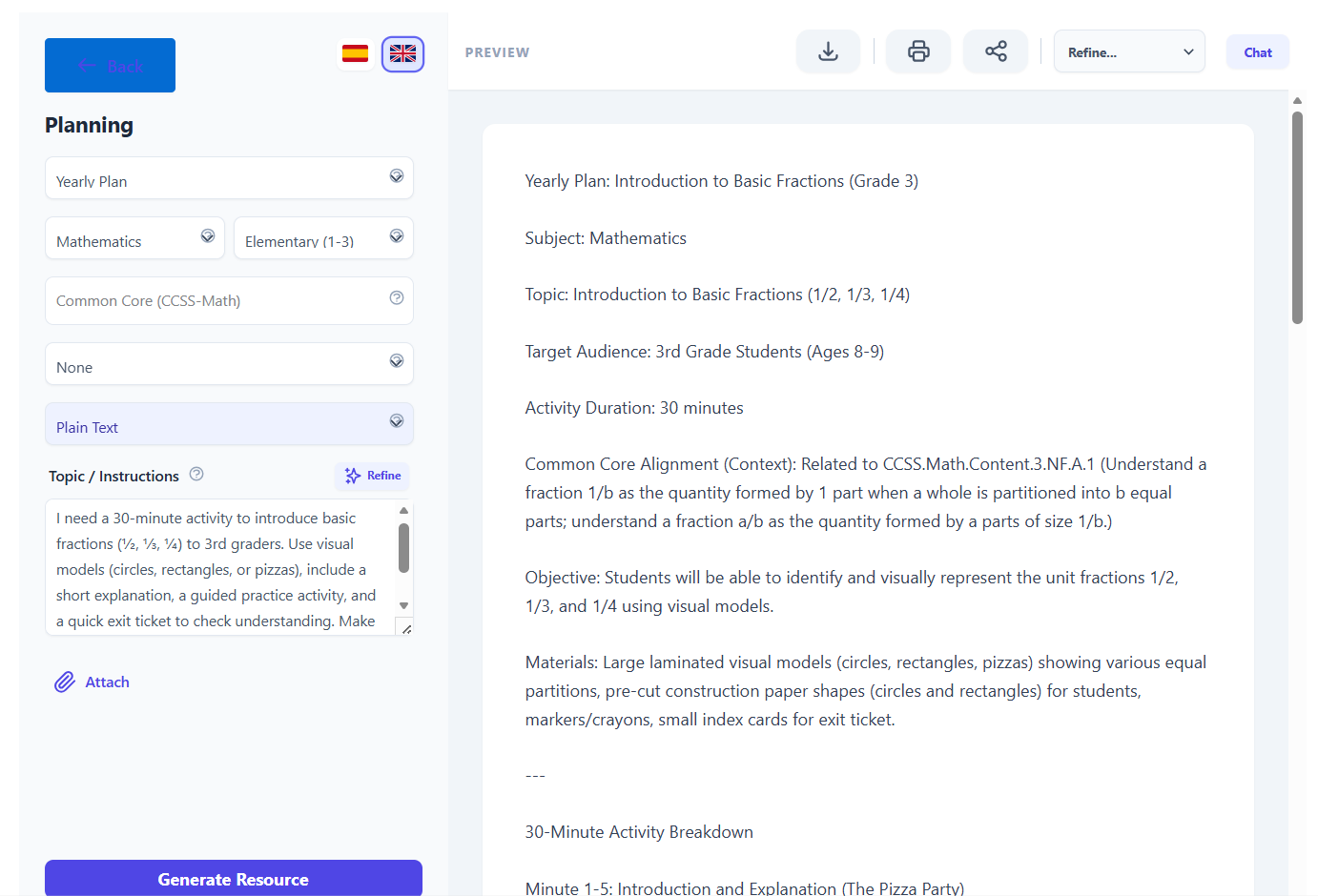Viewport: 1318px width, 896px height.
Task: Open the Chat tab
Action: point(1257,52)
